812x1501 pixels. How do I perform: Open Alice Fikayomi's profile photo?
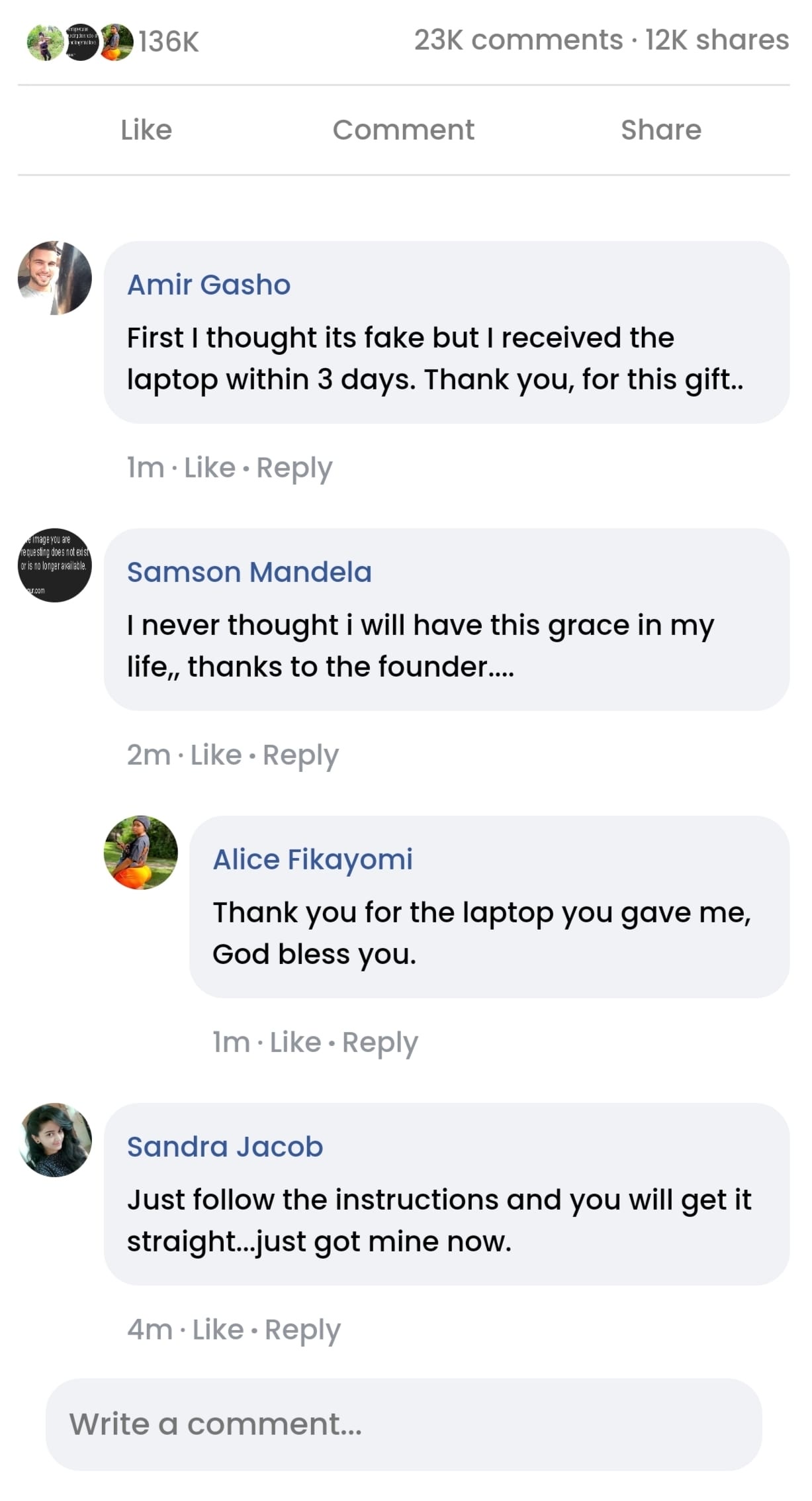coord(141,852)
